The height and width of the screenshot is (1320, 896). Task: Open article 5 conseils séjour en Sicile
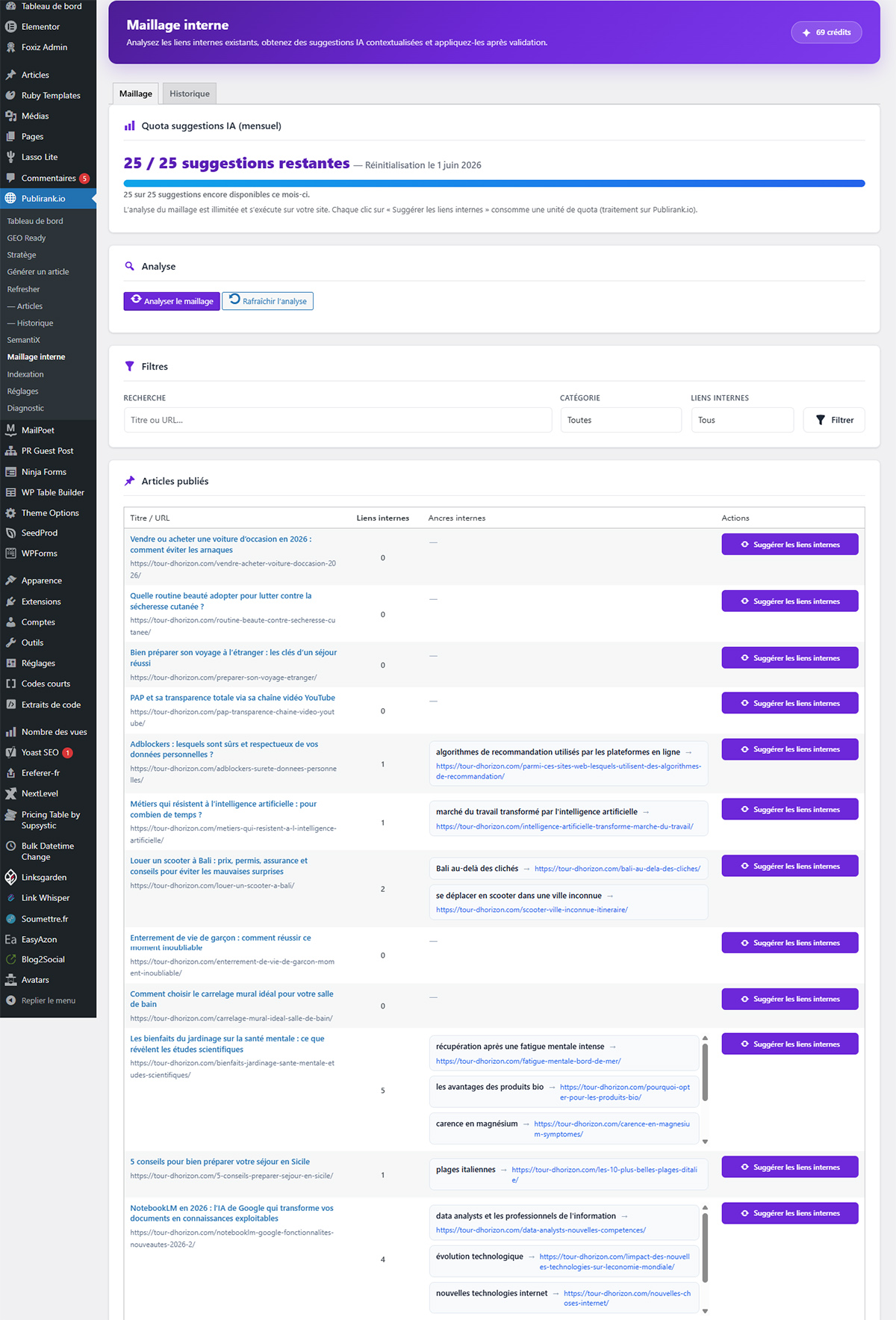pyautogui.click(x=220, y=1162)
